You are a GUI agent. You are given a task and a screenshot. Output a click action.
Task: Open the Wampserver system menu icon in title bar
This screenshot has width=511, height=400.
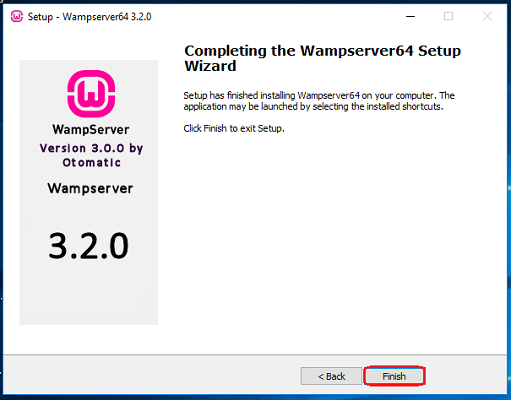pyautogui.click(x=17, y=16)
